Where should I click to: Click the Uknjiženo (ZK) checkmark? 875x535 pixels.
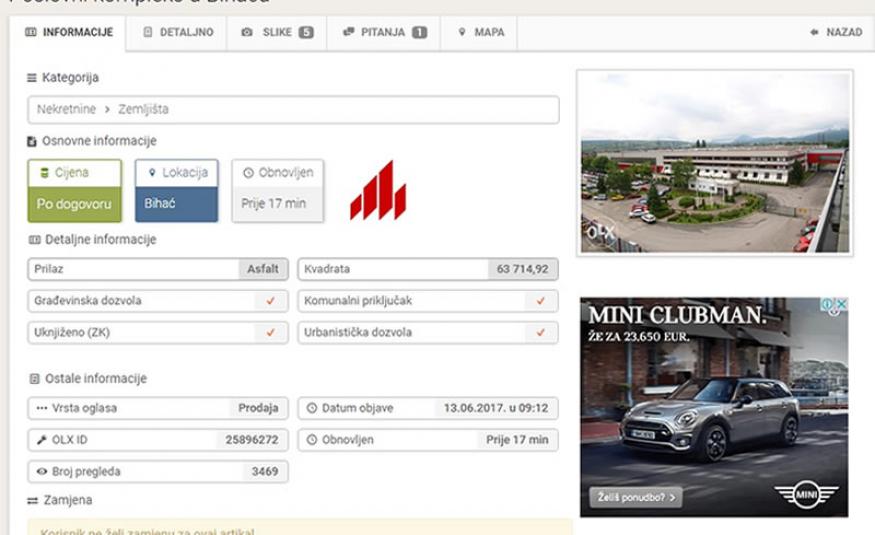point(270,332)
